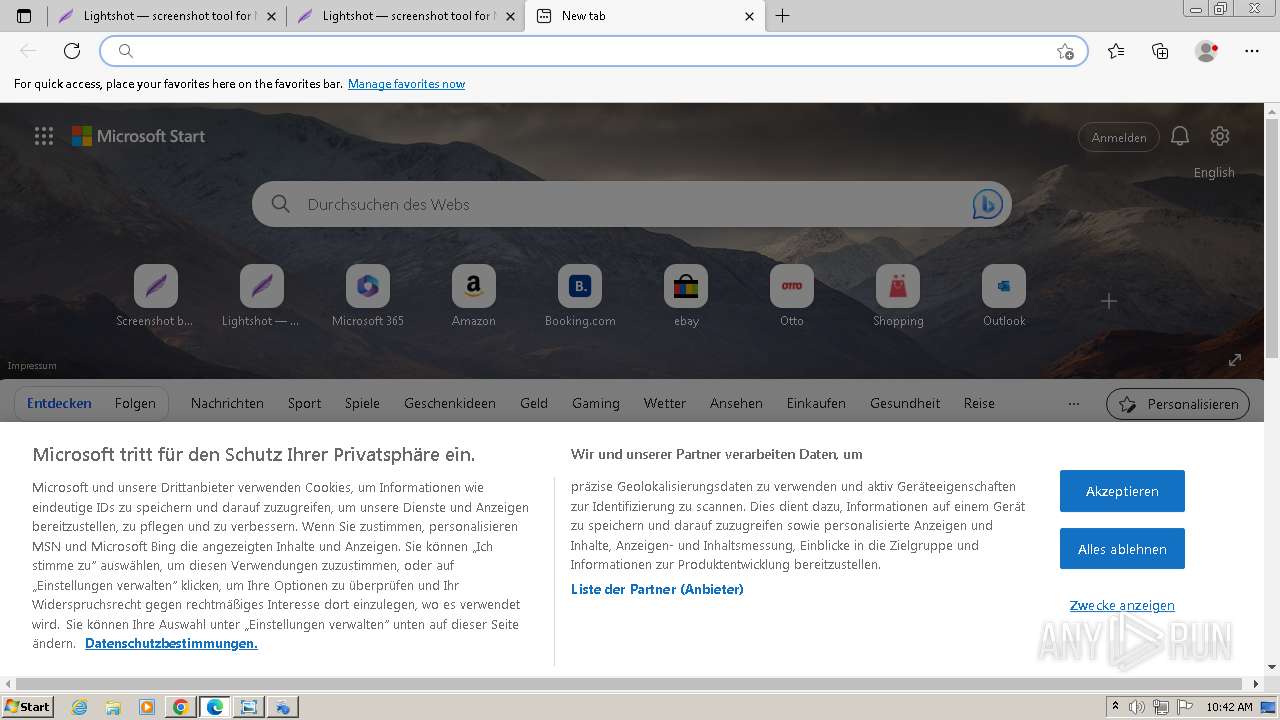Click the Impressum link
The width and height of the screenshot is (1280, 720).
(x=32, y=366)
